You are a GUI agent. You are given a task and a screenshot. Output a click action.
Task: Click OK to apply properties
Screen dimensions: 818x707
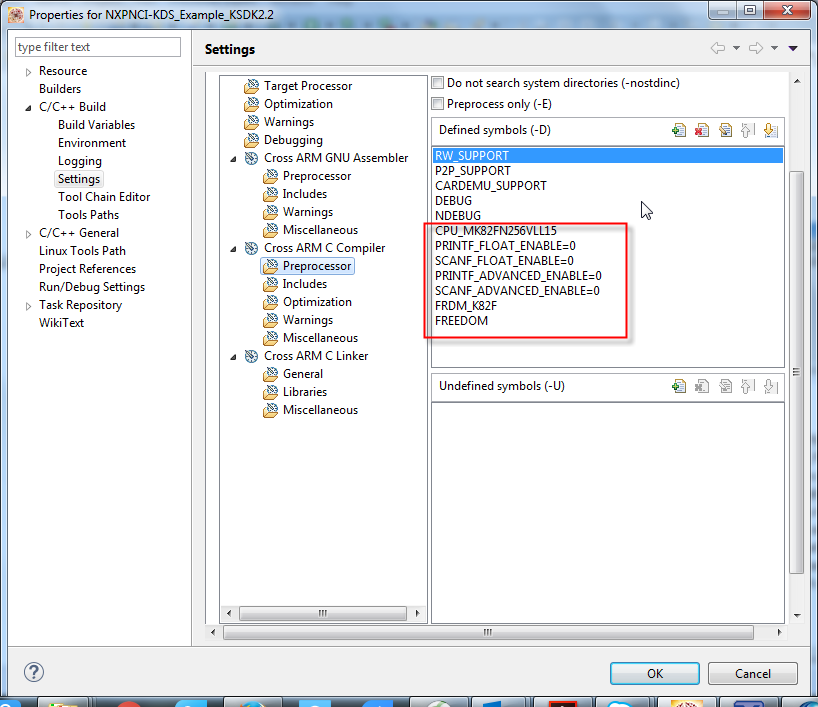coord(655,674)
